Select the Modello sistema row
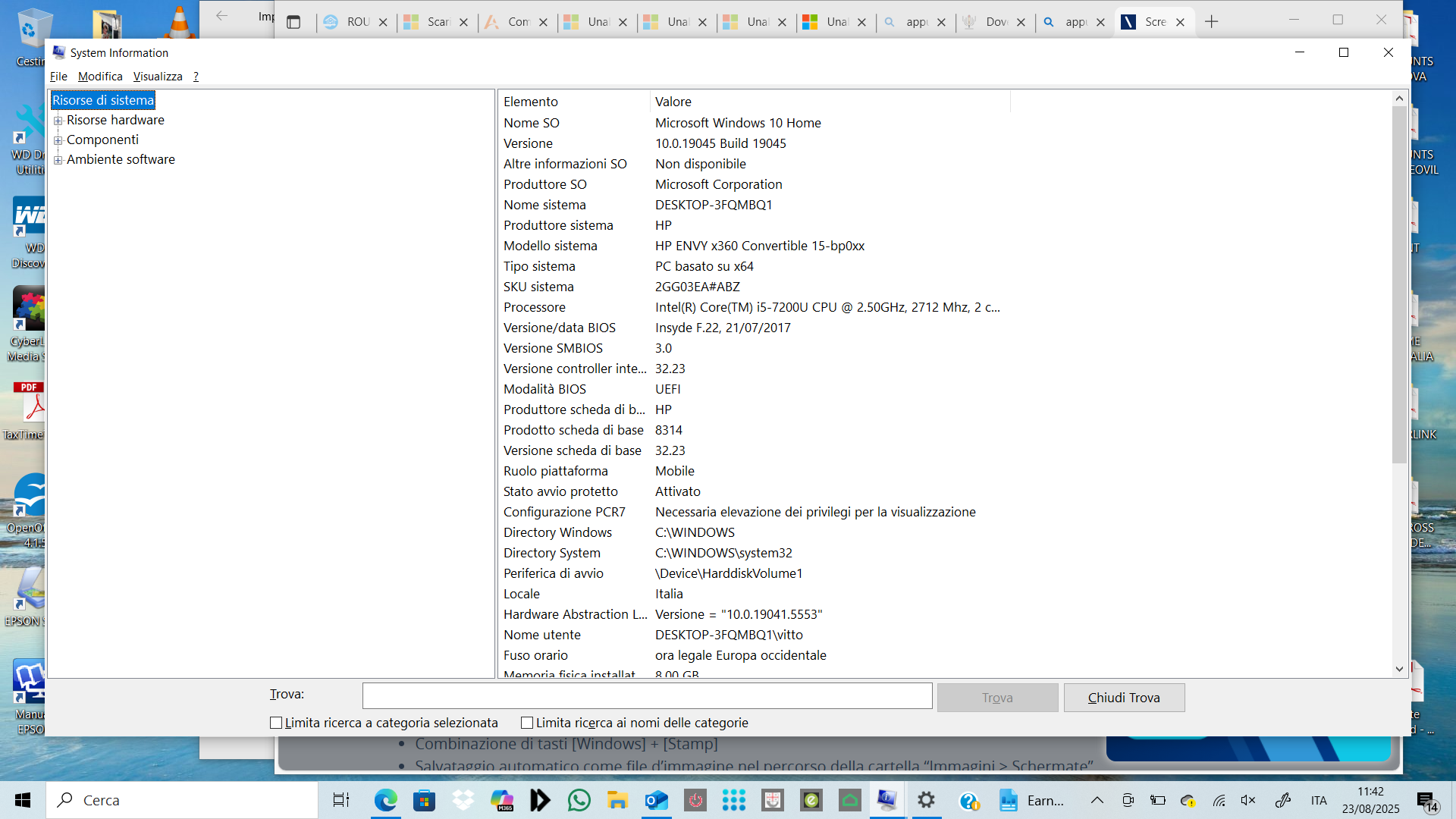 pyautogui.click(x=755, y=246)
